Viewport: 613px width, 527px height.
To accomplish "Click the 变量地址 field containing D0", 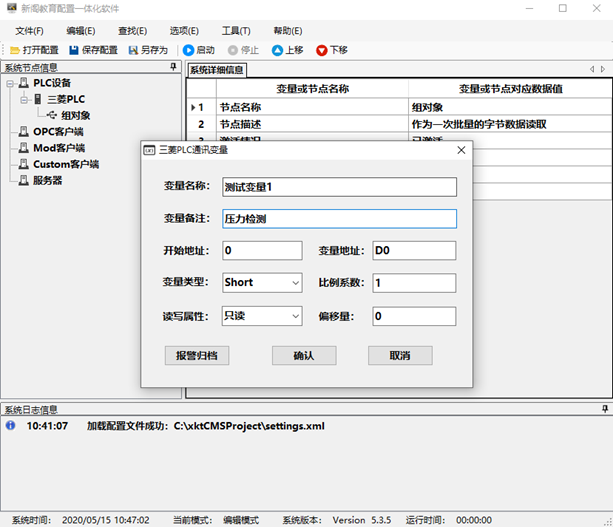I will click(414, 250).
